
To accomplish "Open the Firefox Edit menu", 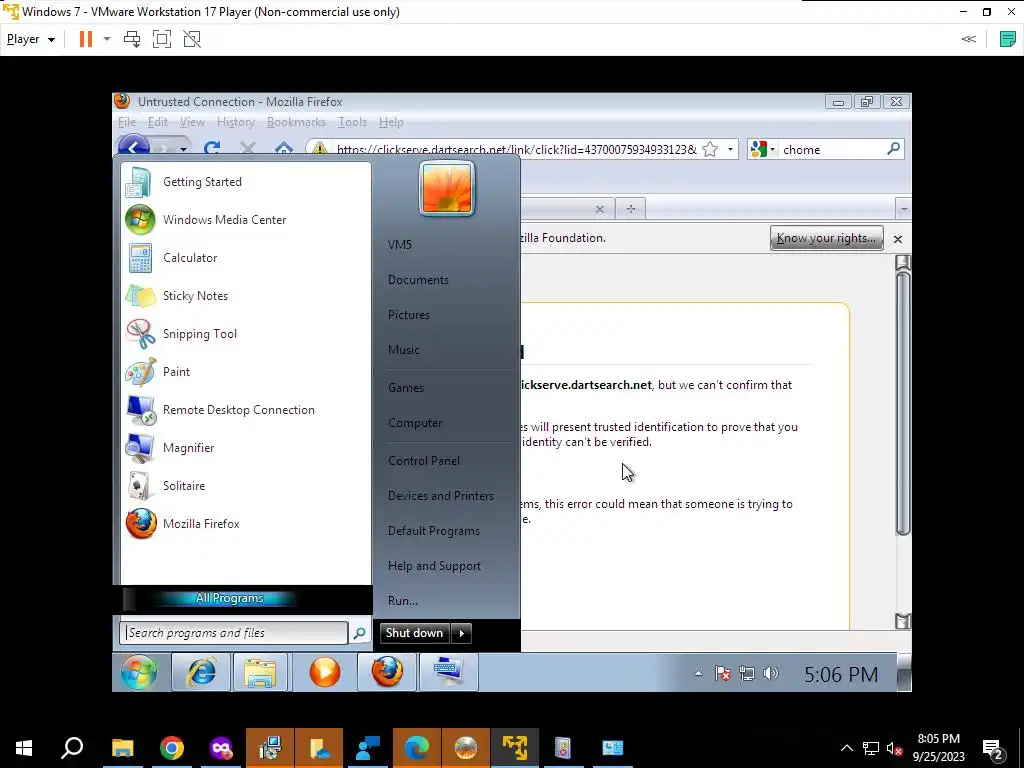I will coord(157,122).
